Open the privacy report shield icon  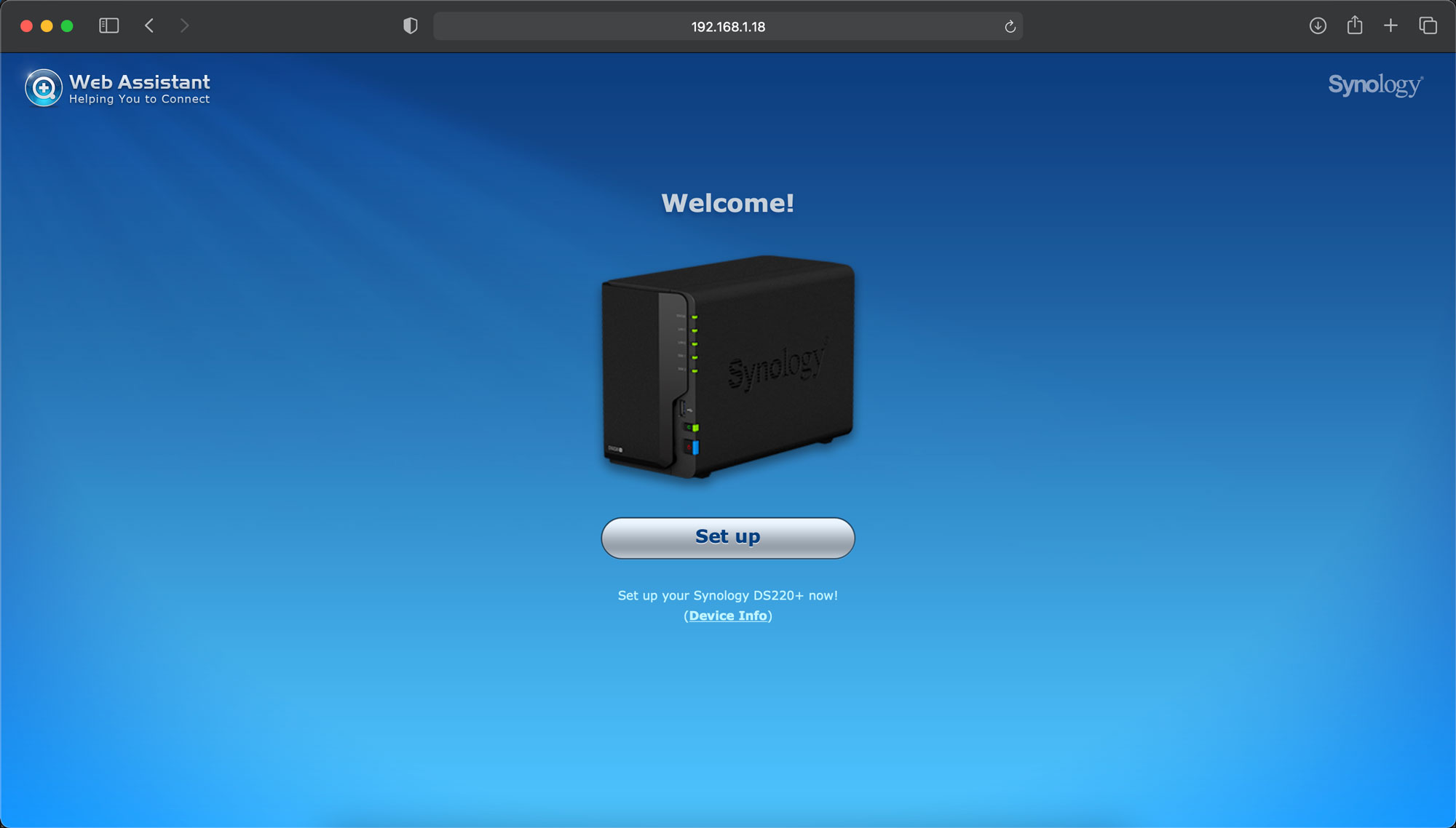[411, 26]
